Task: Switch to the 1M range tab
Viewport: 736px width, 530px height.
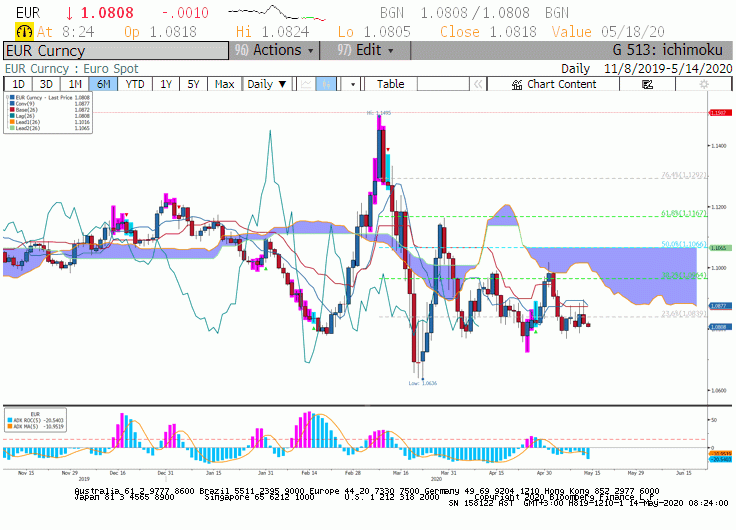Action: [75, 84]
